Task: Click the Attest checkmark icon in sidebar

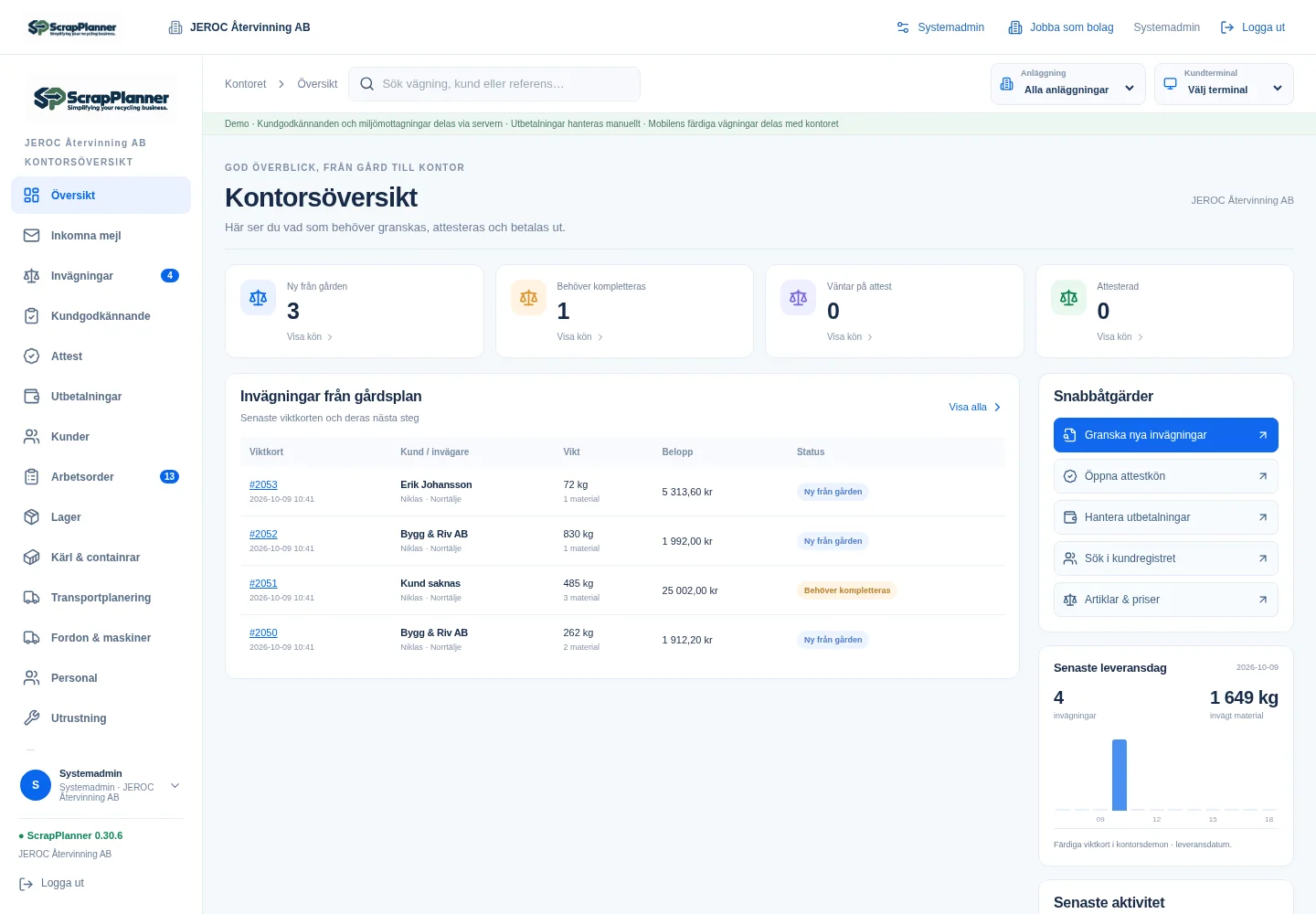Action: tap(32, 356)
